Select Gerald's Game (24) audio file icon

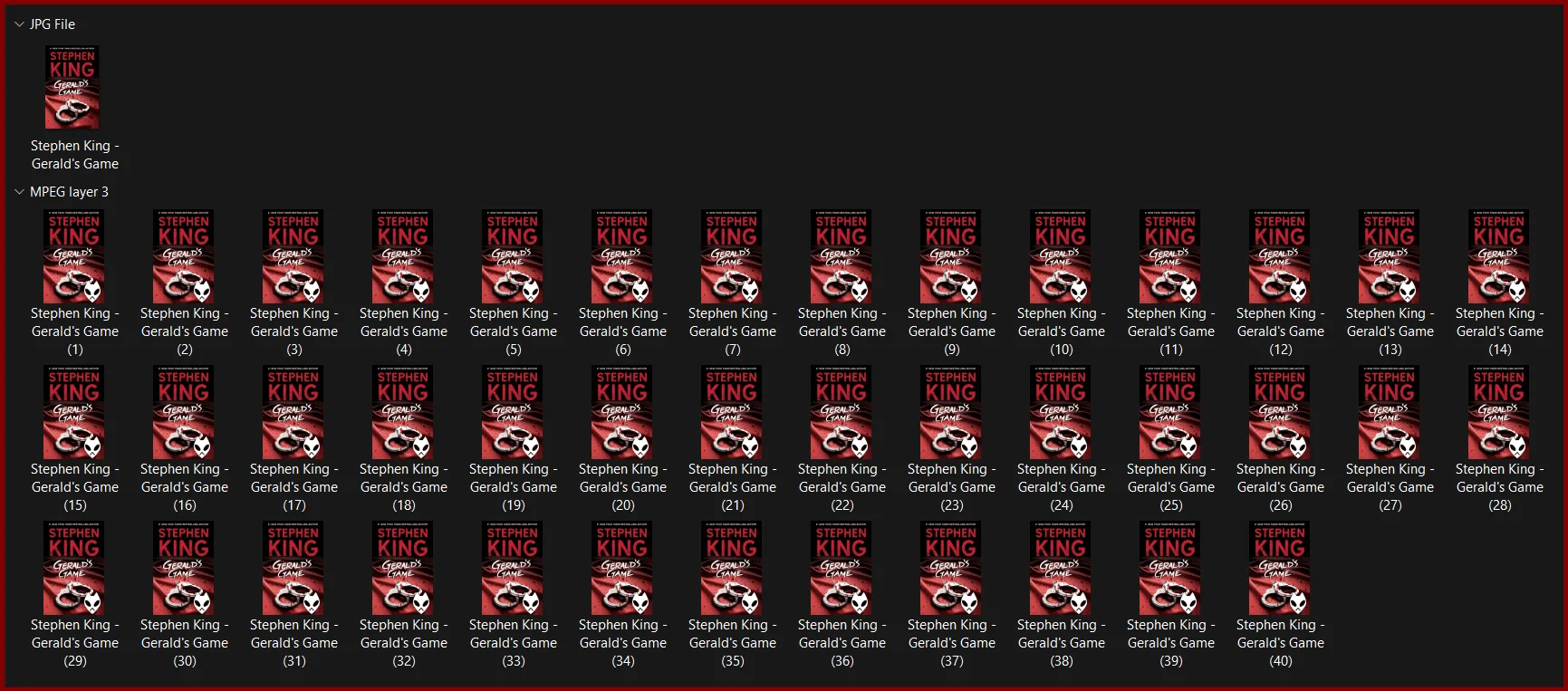point(1061,412)
